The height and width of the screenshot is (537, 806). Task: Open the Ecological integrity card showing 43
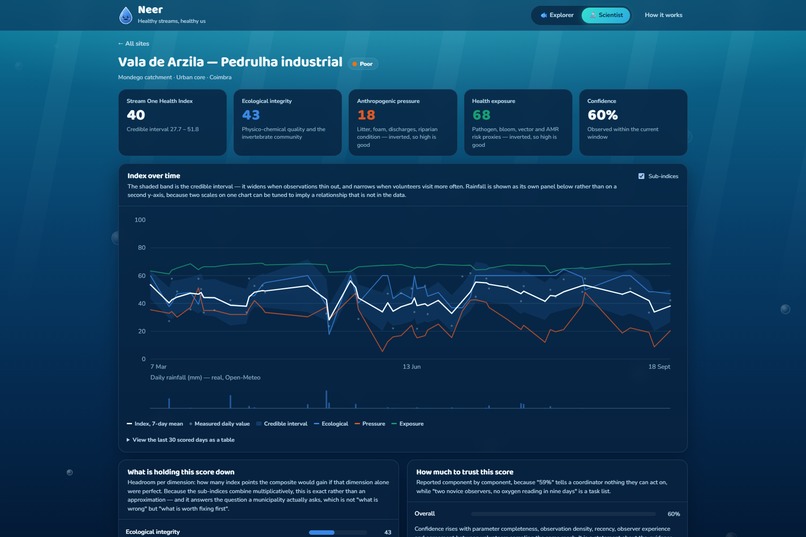(x=287, y=122)
